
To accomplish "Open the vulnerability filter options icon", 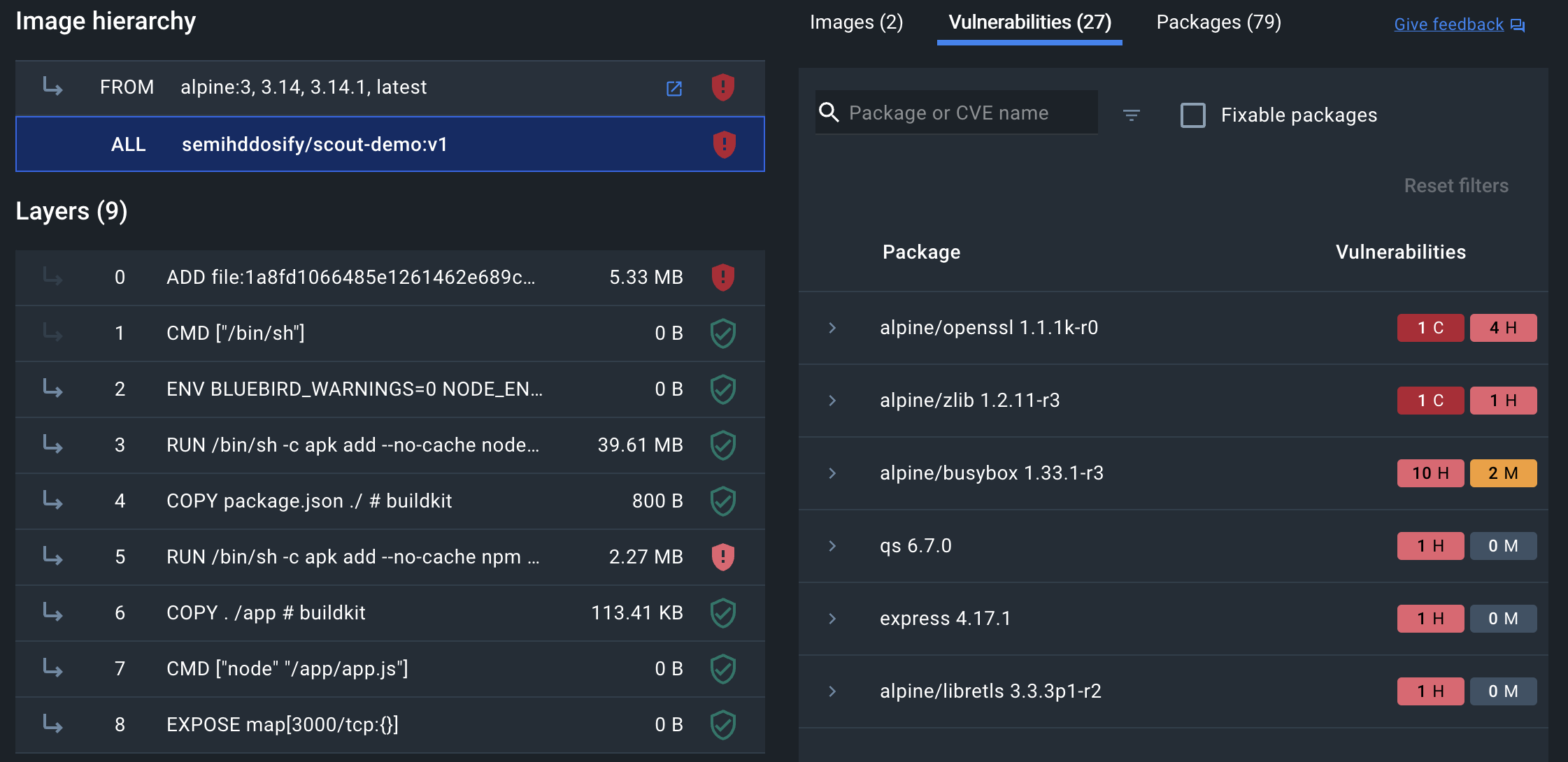I will coord(1132,115).
